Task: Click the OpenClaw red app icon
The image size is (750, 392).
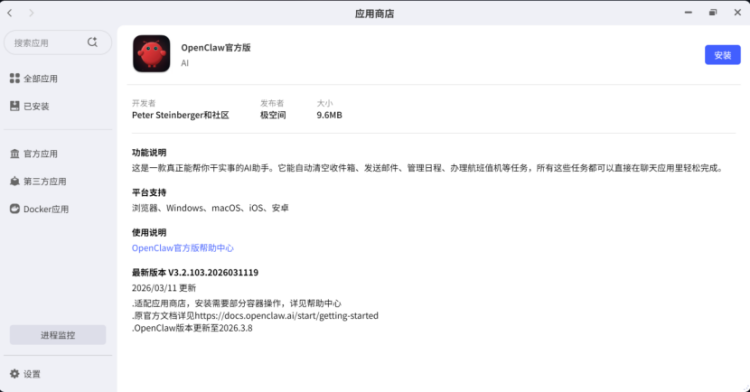Action: coord(152,54)
